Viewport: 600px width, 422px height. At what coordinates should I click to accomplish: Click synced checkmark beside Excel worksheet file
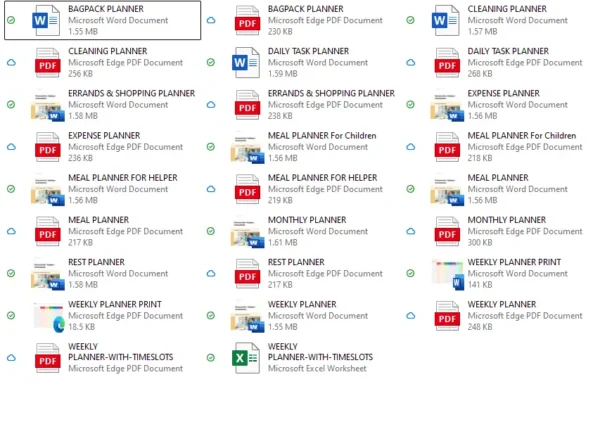(x=211, y=358)
